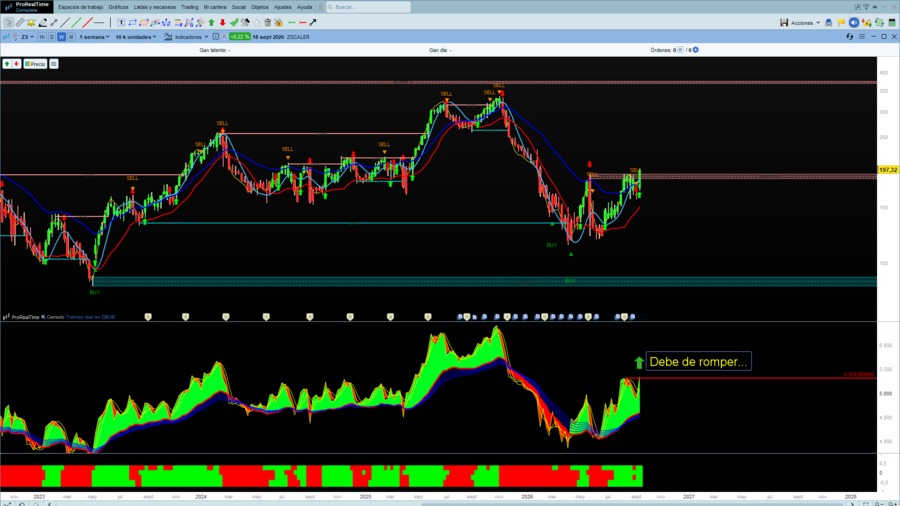Screen dimensions: 900x506
Task: Switch to daily D timeframe button
Action: coord(52,37)
